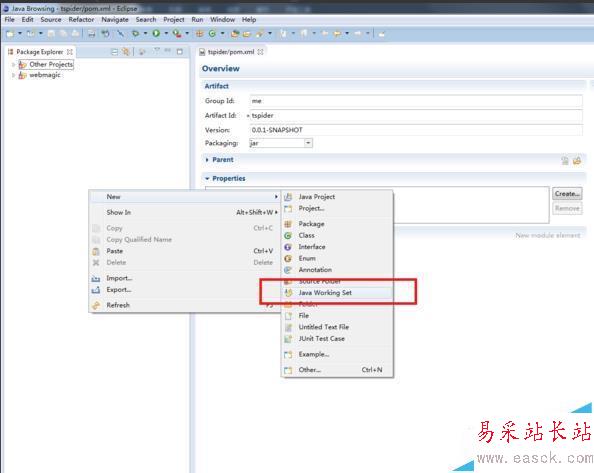The height and width of the screenshot is (473, 594).
Task: Switch to the Package Explorer tab
Action: 40,52
